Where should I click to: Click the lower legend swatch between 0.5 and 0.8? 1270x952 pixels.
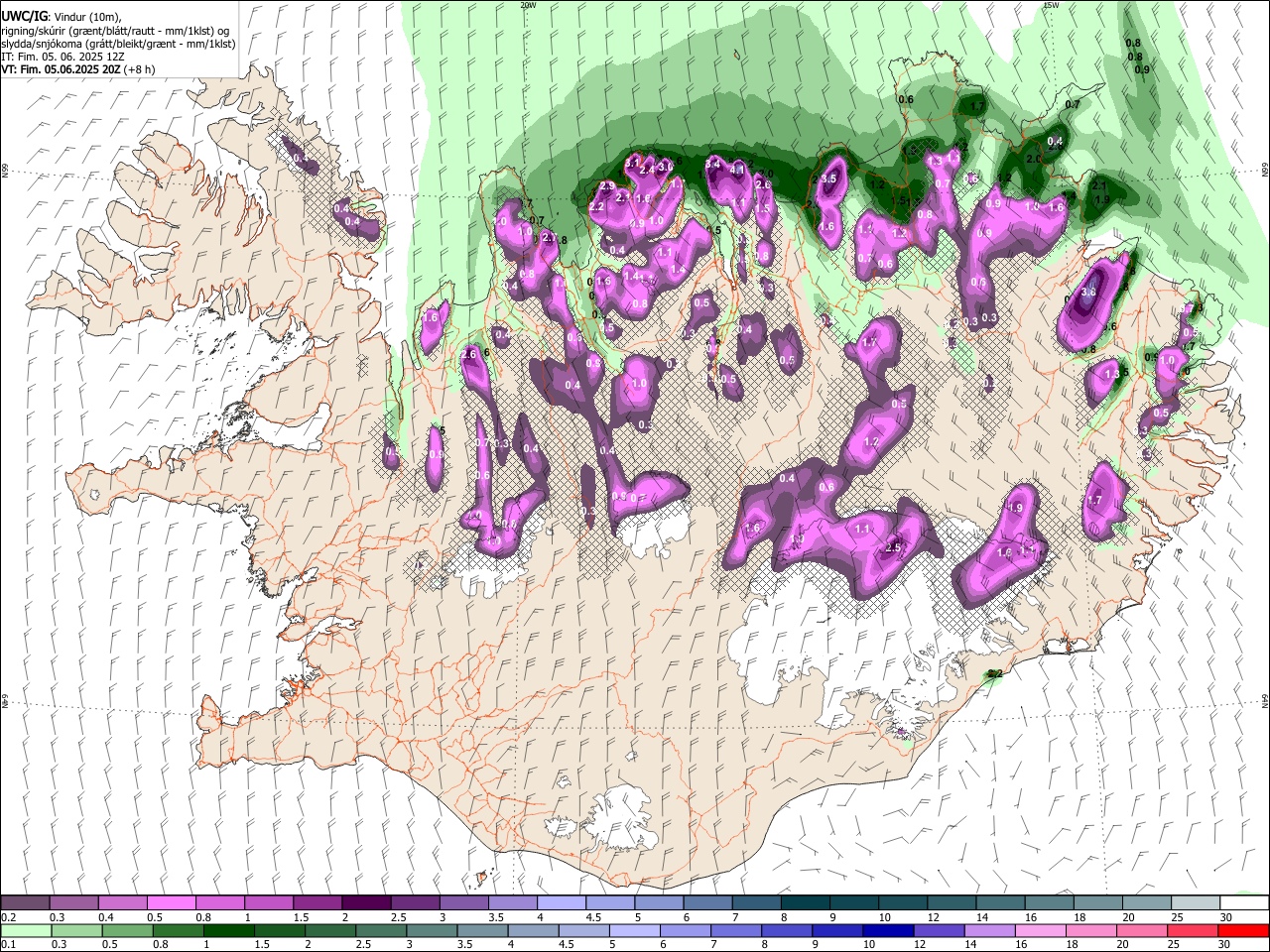point(128,931)
